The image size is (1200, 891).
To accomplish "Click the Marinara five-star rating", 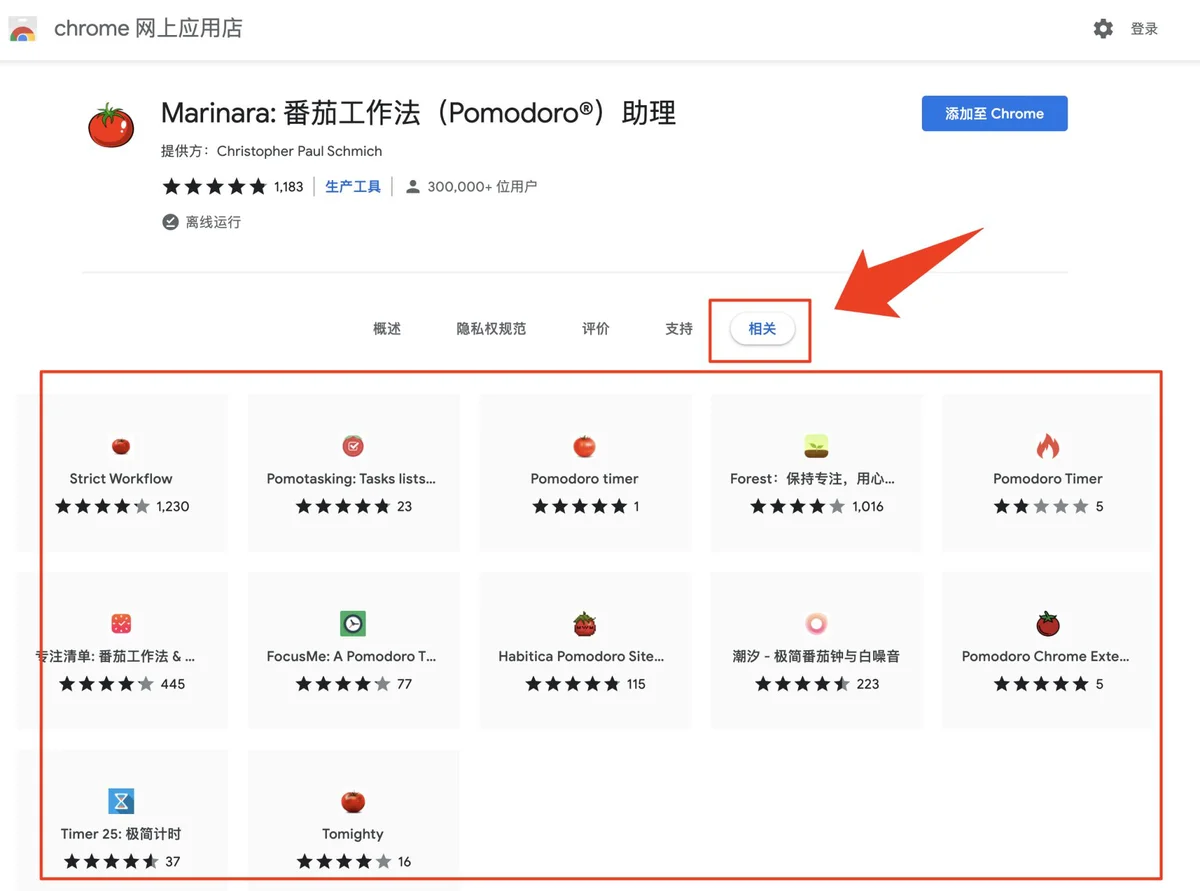I will click(x=214, y=186).
